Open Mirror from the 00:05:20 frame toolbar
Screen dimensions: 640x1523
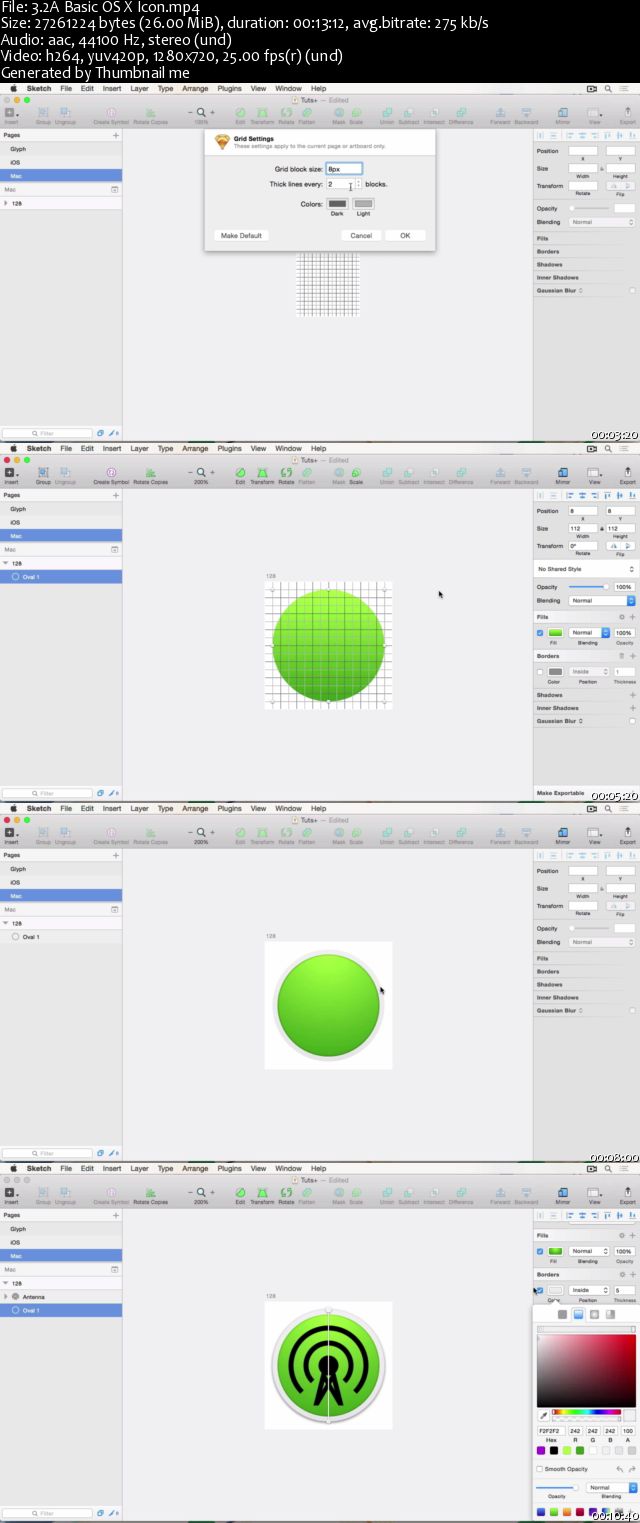[562, 475]
